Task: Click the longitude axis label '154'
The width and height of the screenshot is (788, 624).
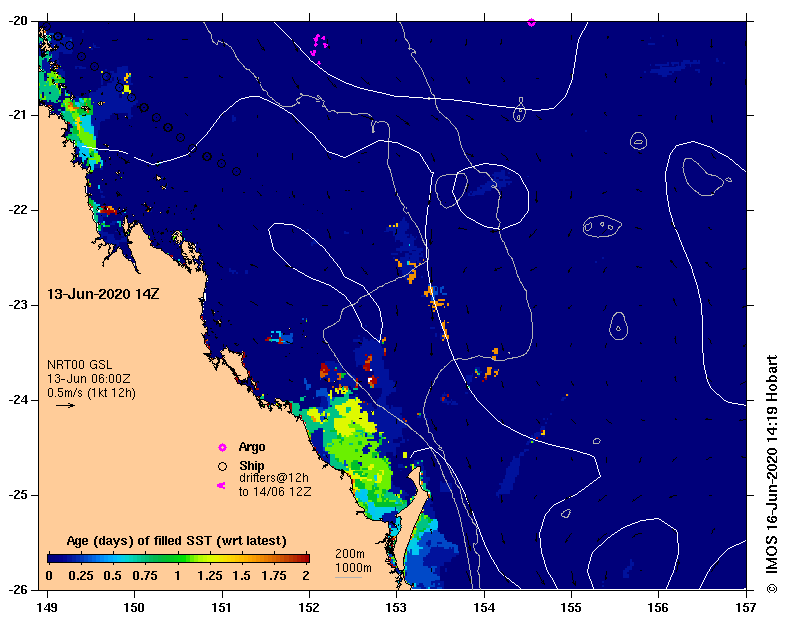Action: (483, 607)
